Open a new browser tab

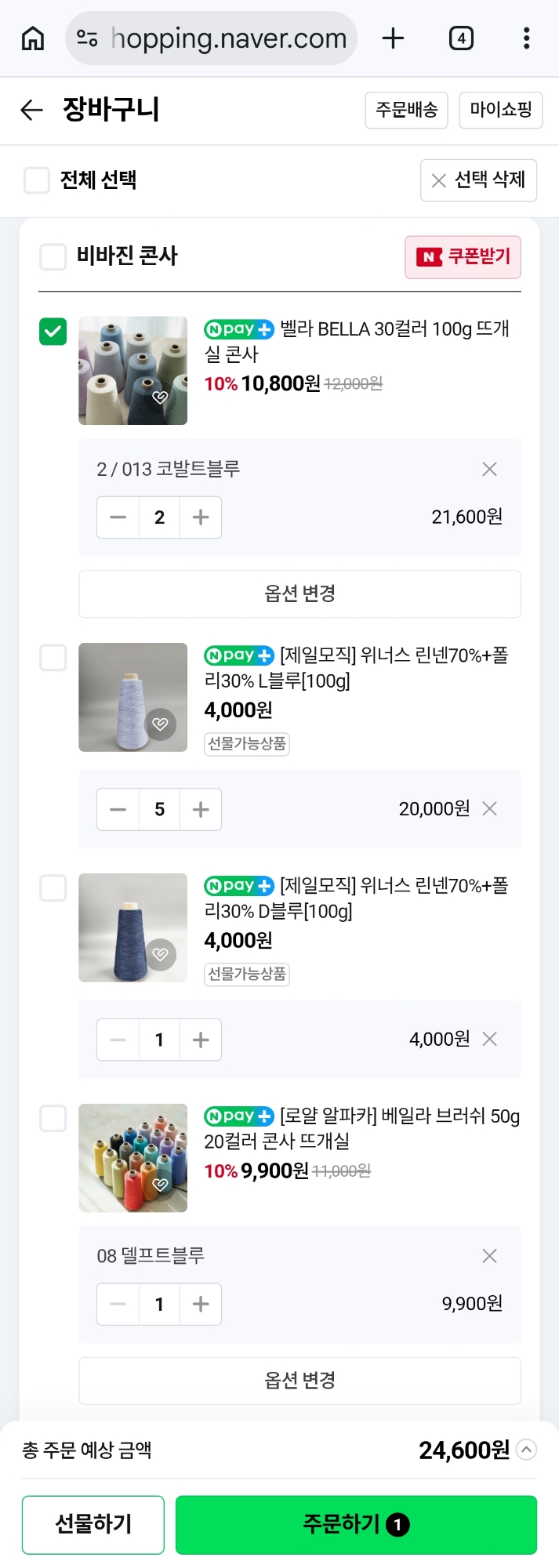[x=393, y=38]
